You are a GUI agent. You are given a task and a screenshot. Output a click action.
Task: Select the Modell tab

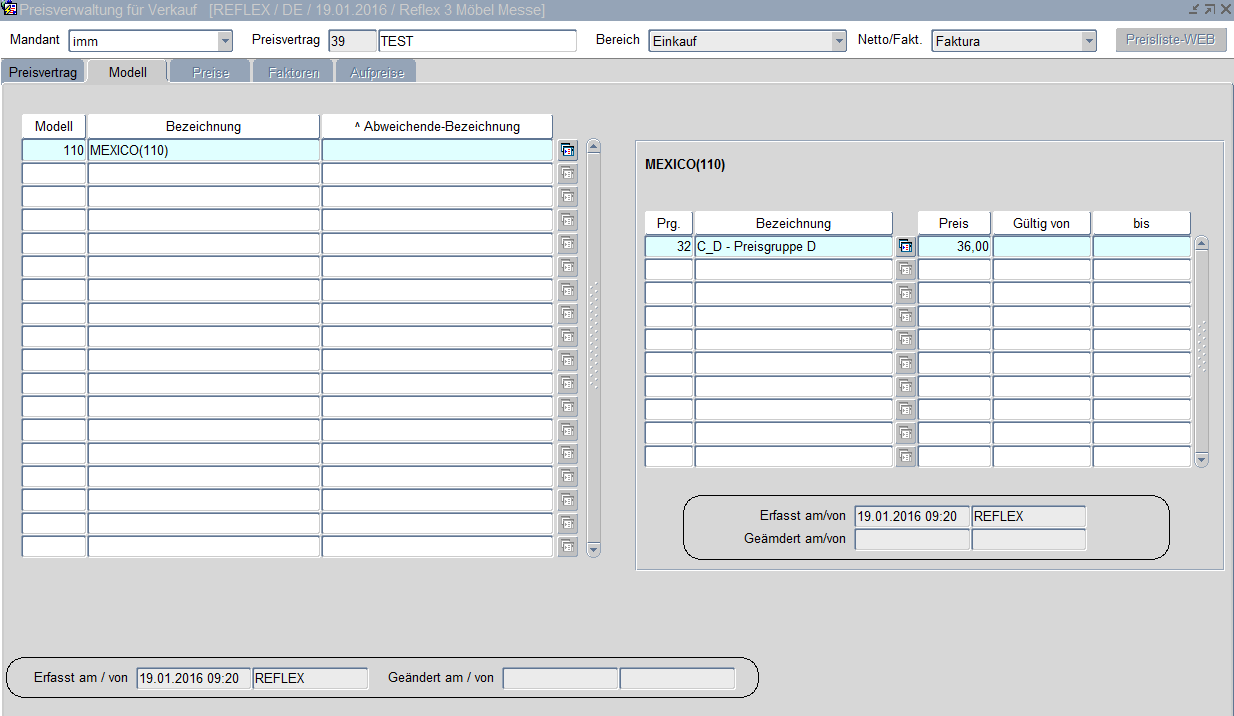[x=127, y=73]
